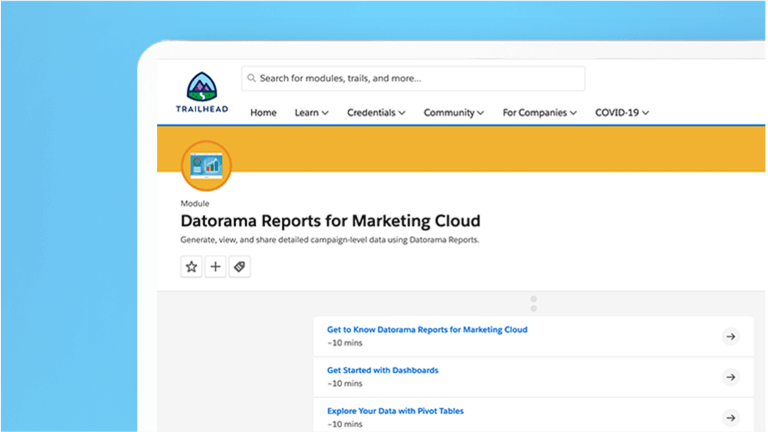Open the Community dropdown menu
The image size is (768, 432).
pos(453,113)
